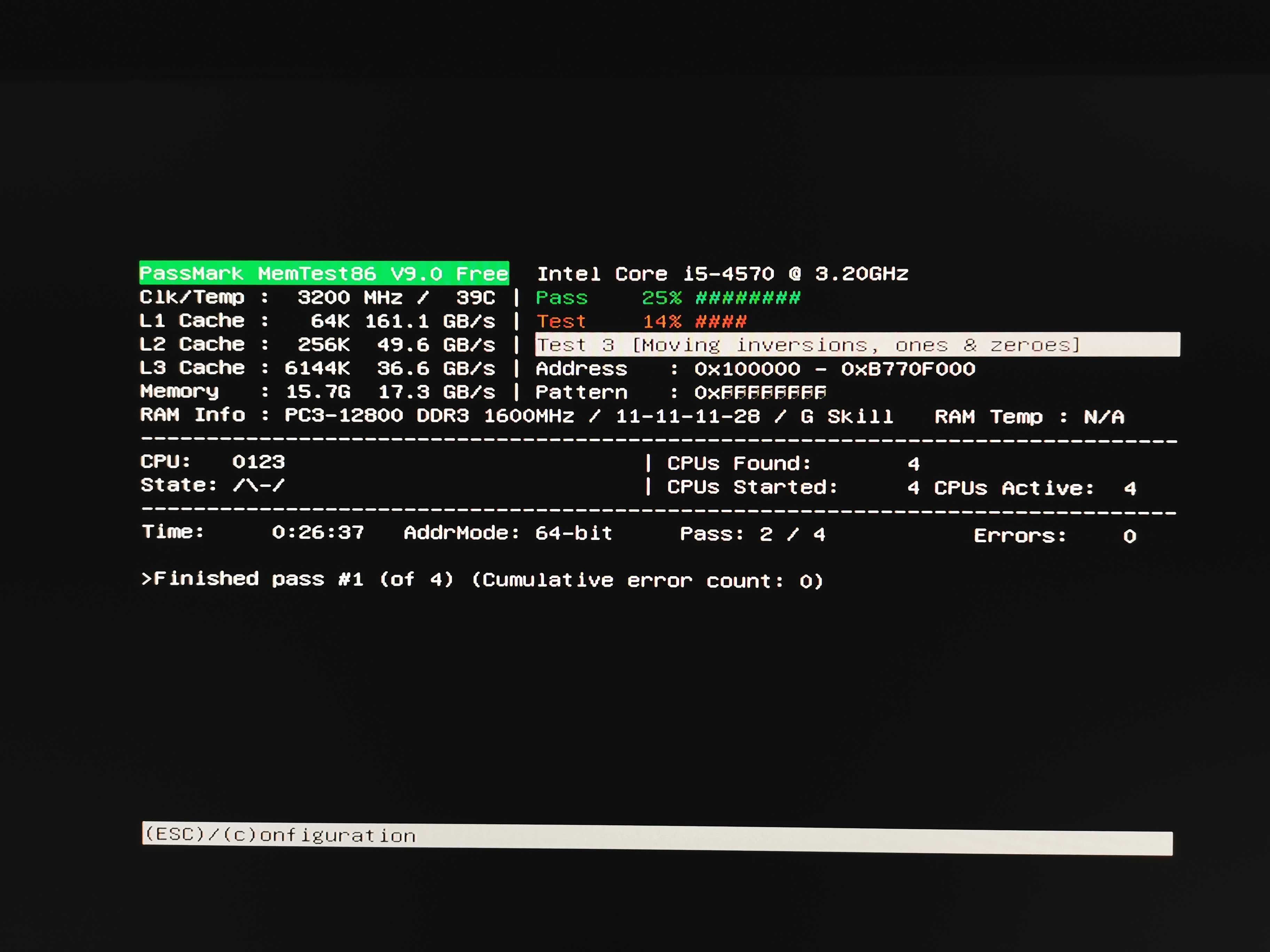Click the Test 3 Moving inversions banner
Viewport: 1270px width, 952px height.
(x=858, y=345)
